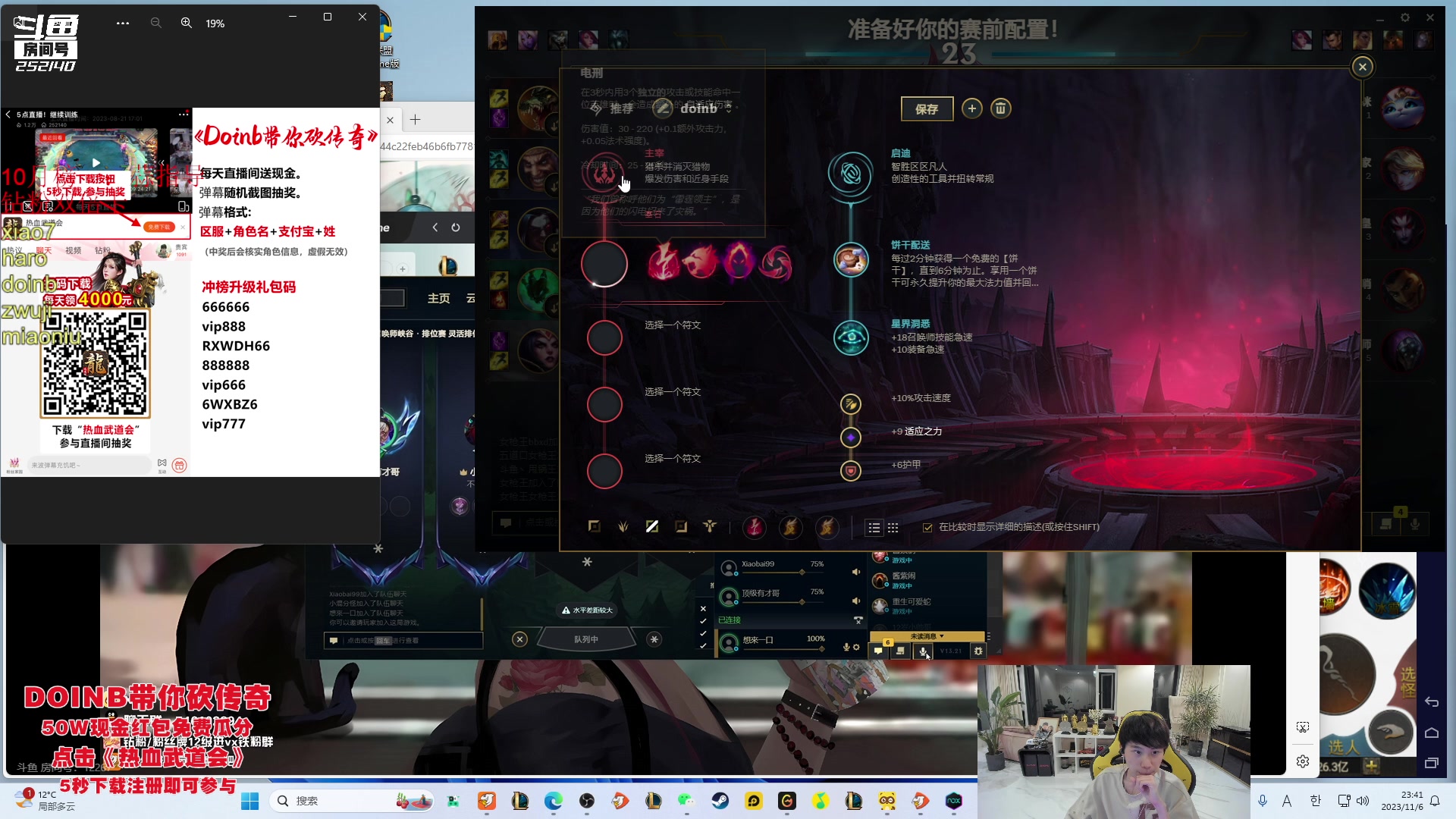The width and height of the screenshot is (1456, 819).
Task: Switch runes to list view
Action: (x=874, y=528)
